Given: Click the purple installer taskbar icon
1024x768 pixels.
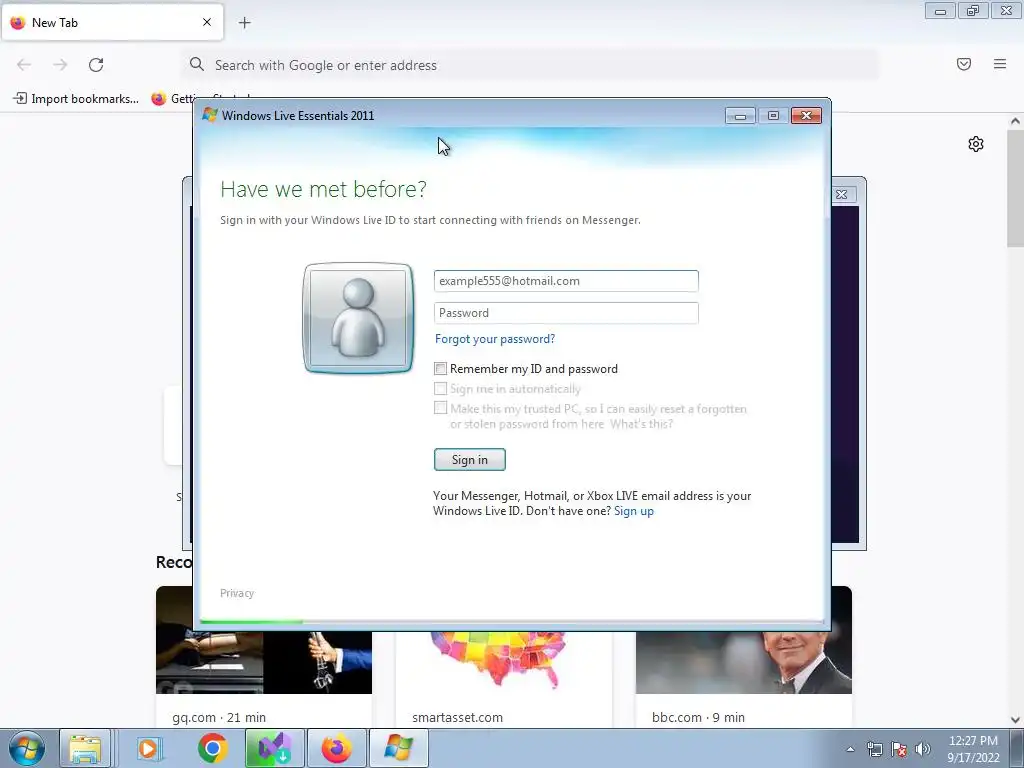Looking at the screenshot, I should 274,748.
